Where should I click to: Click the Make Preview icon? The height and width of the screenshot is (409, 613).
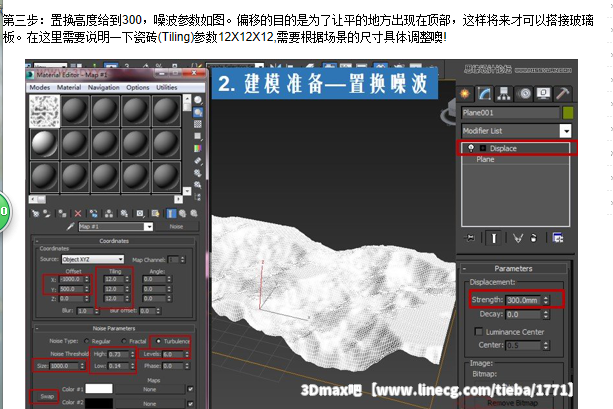click(198, 160)
